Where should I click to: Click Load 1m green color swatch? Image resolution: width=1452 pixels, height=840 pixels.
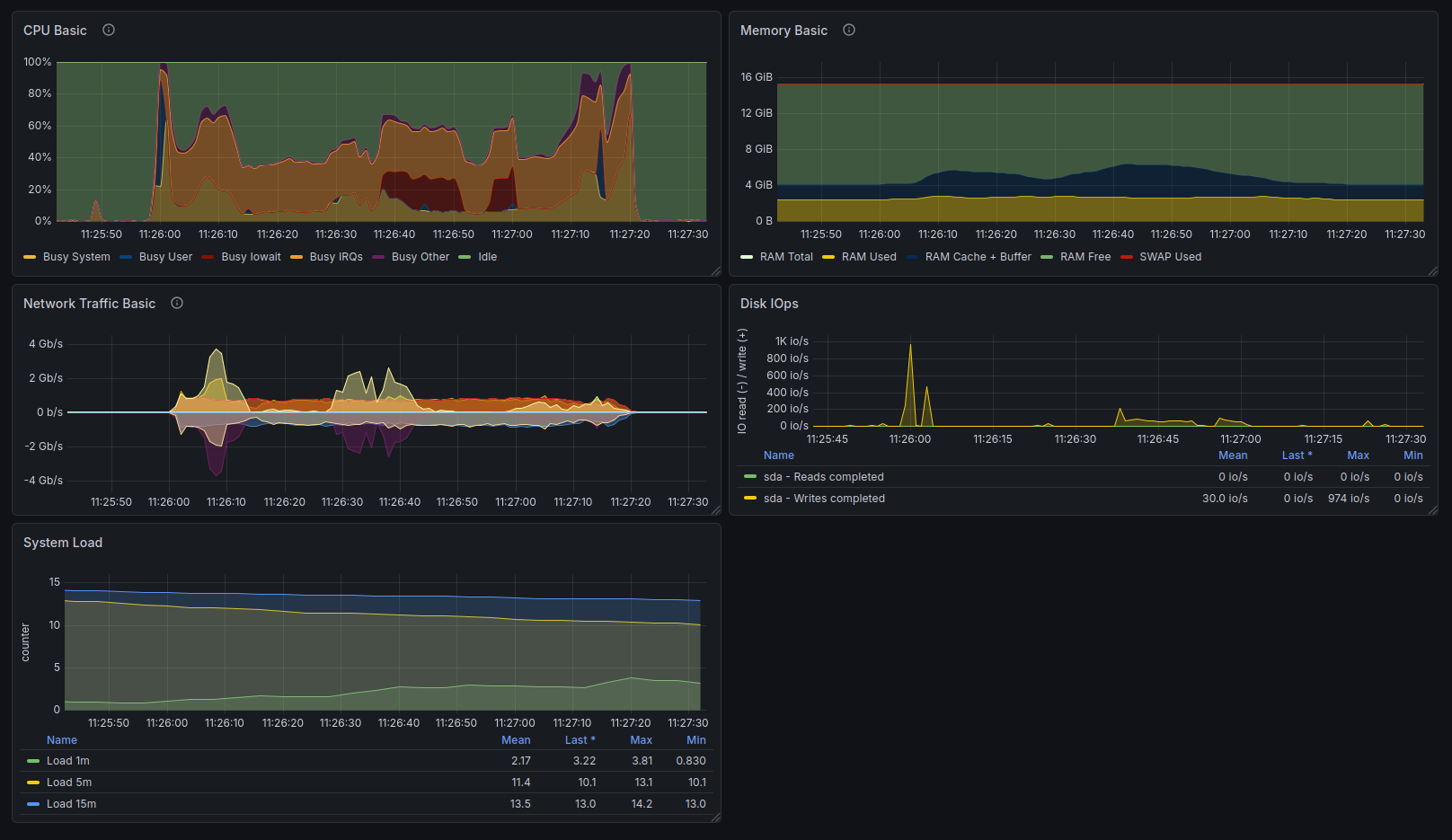pos(33,761)
